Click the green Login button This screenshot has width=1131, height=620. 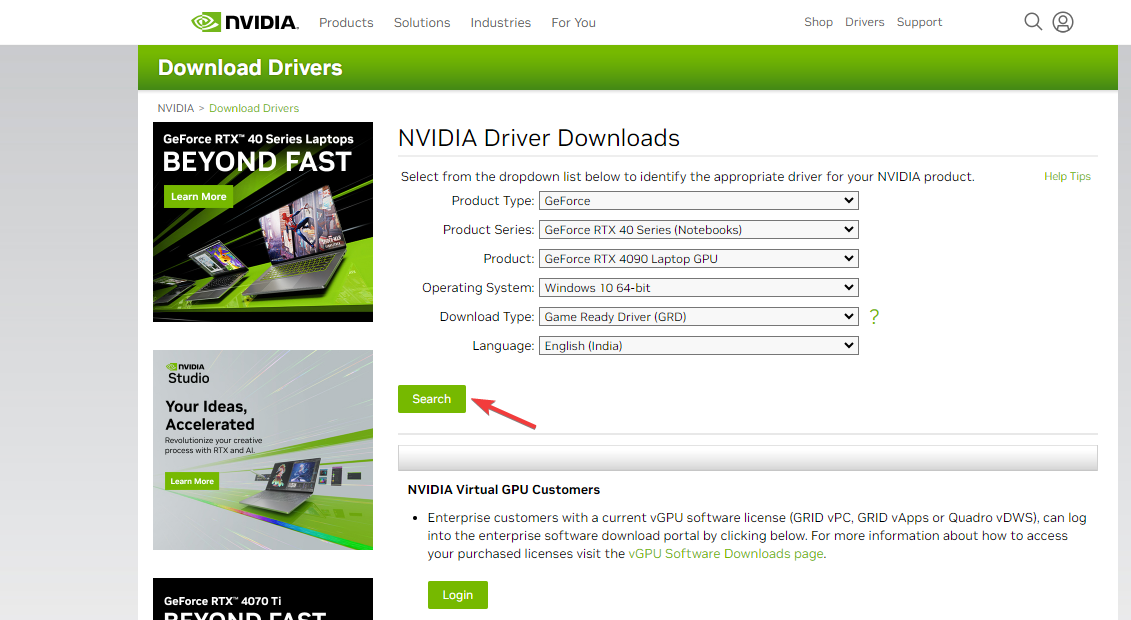click(458, 595)
